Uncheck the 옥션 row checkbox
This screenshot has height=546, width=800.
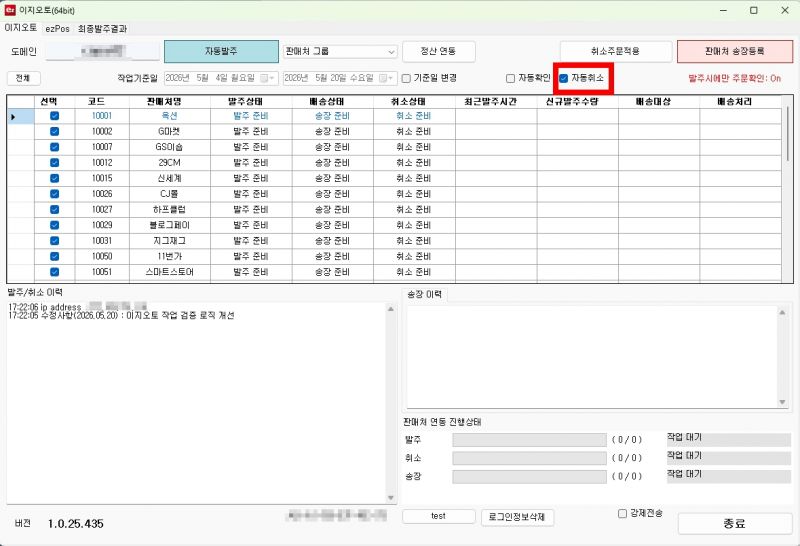55,116
